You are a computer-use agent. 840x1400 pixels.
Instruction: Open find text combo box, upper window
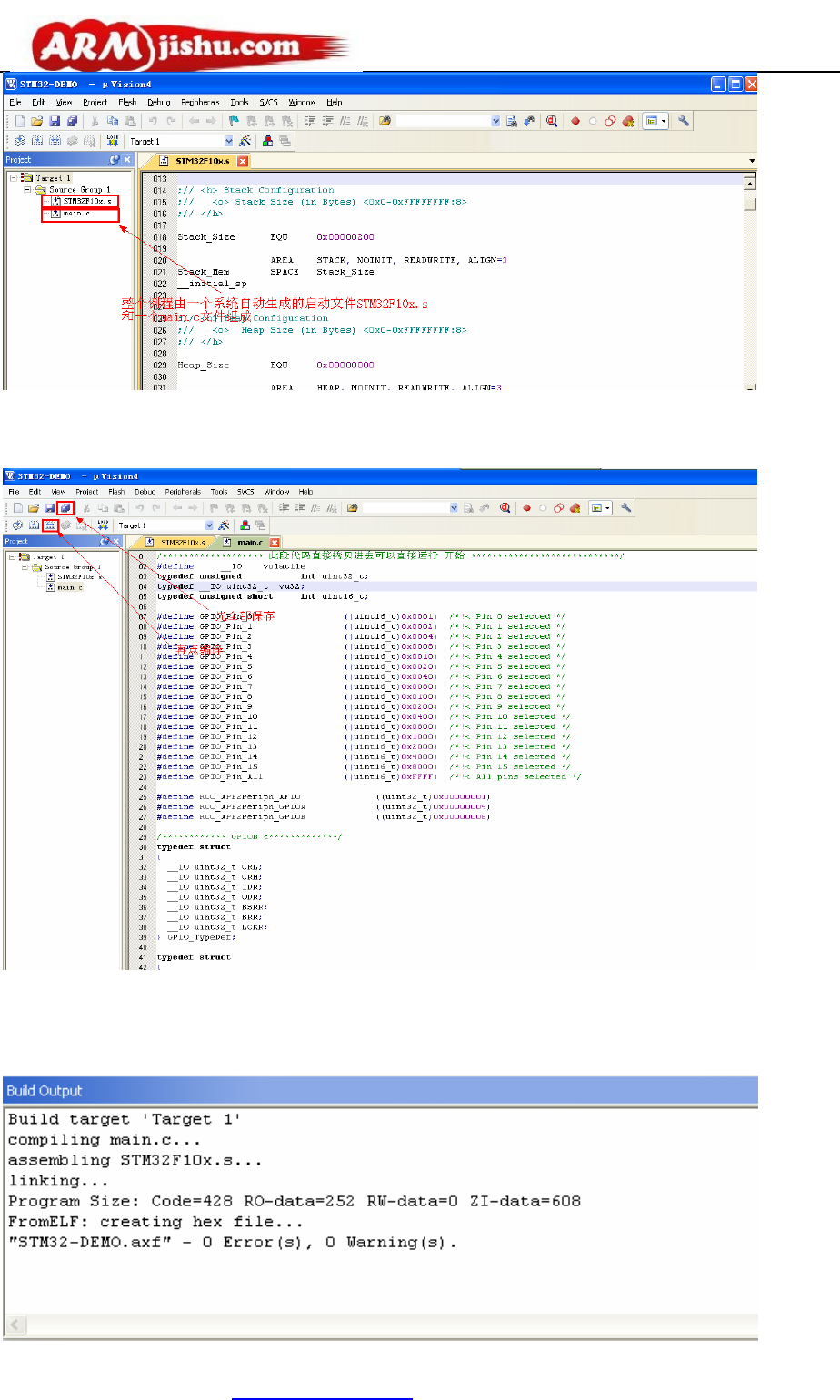point(495,121)
